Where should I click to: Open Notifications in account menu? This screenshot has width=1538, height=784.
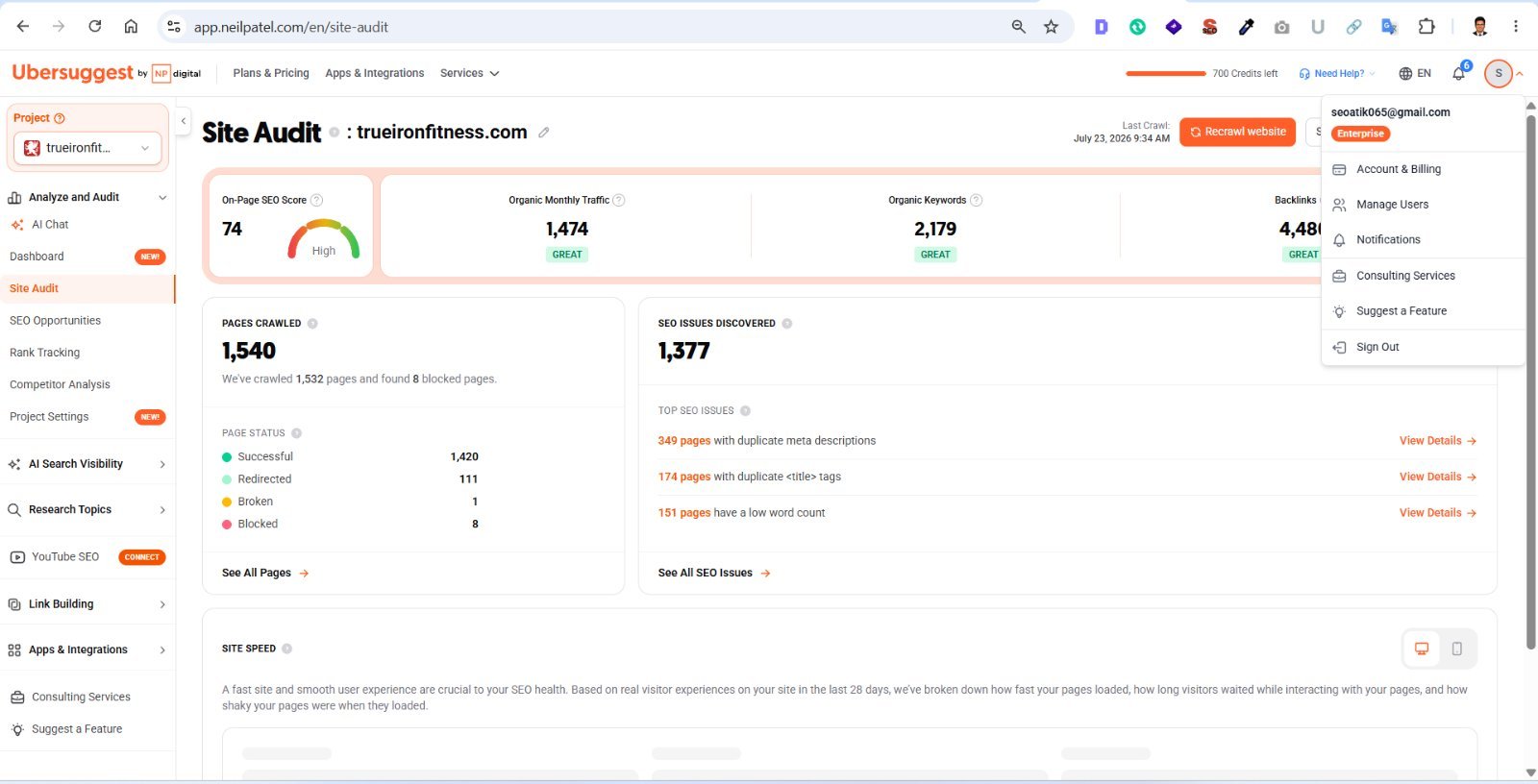point(1424,240)
